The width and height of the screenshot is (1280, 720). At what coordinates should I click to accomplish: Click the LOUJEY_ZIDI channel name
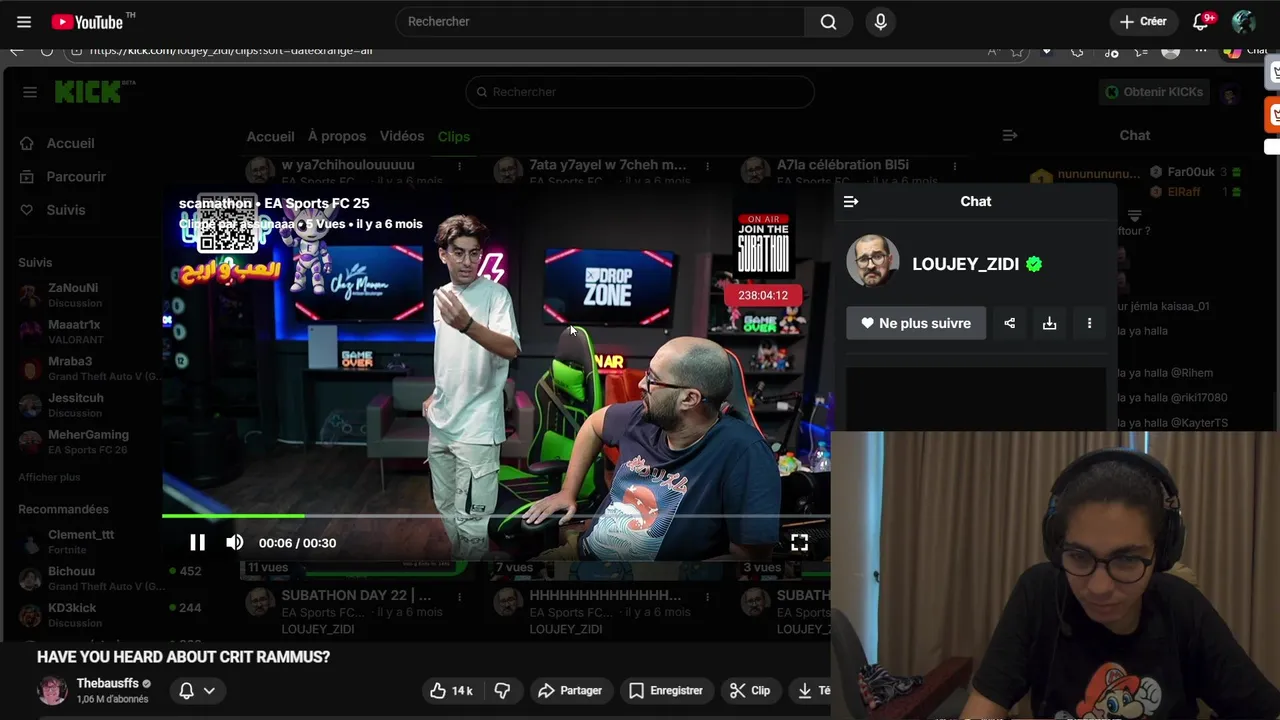[x=965, y=264]
